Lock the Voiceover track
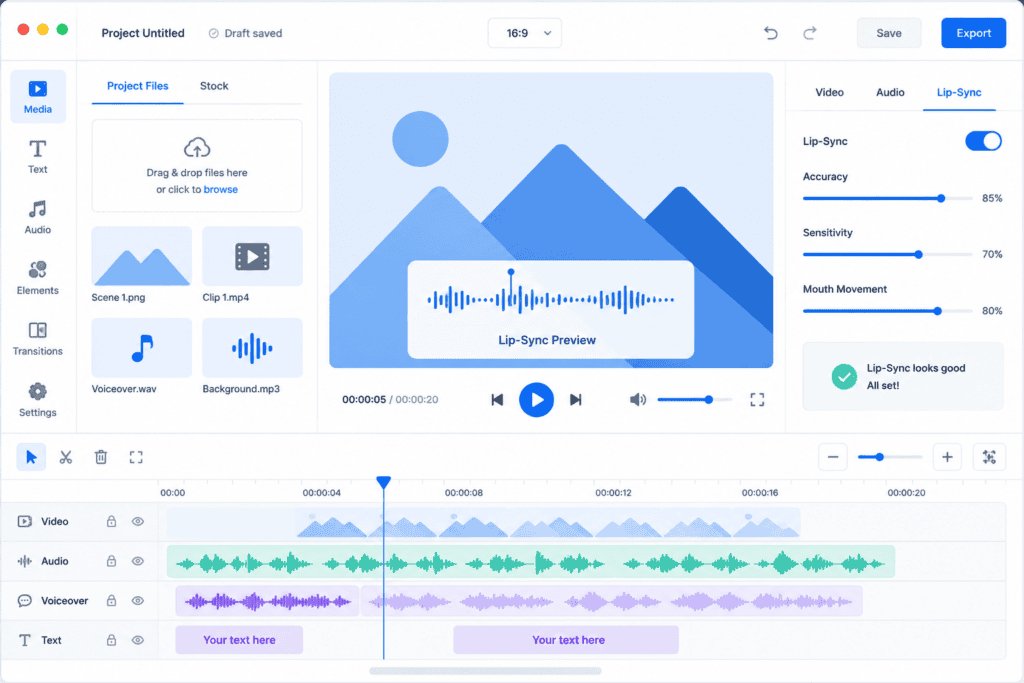Viewport: 1024px width, 683px height. click(112, 601)
